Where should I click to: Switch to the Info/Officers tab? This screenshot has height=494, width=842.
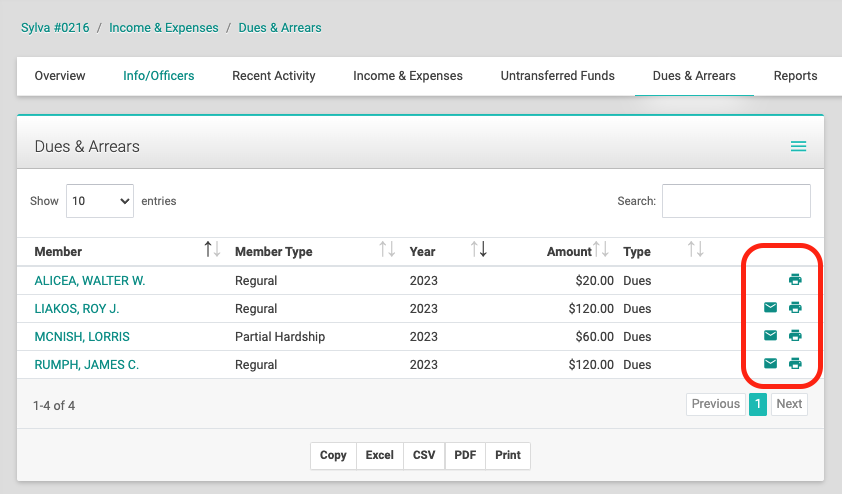158,76
